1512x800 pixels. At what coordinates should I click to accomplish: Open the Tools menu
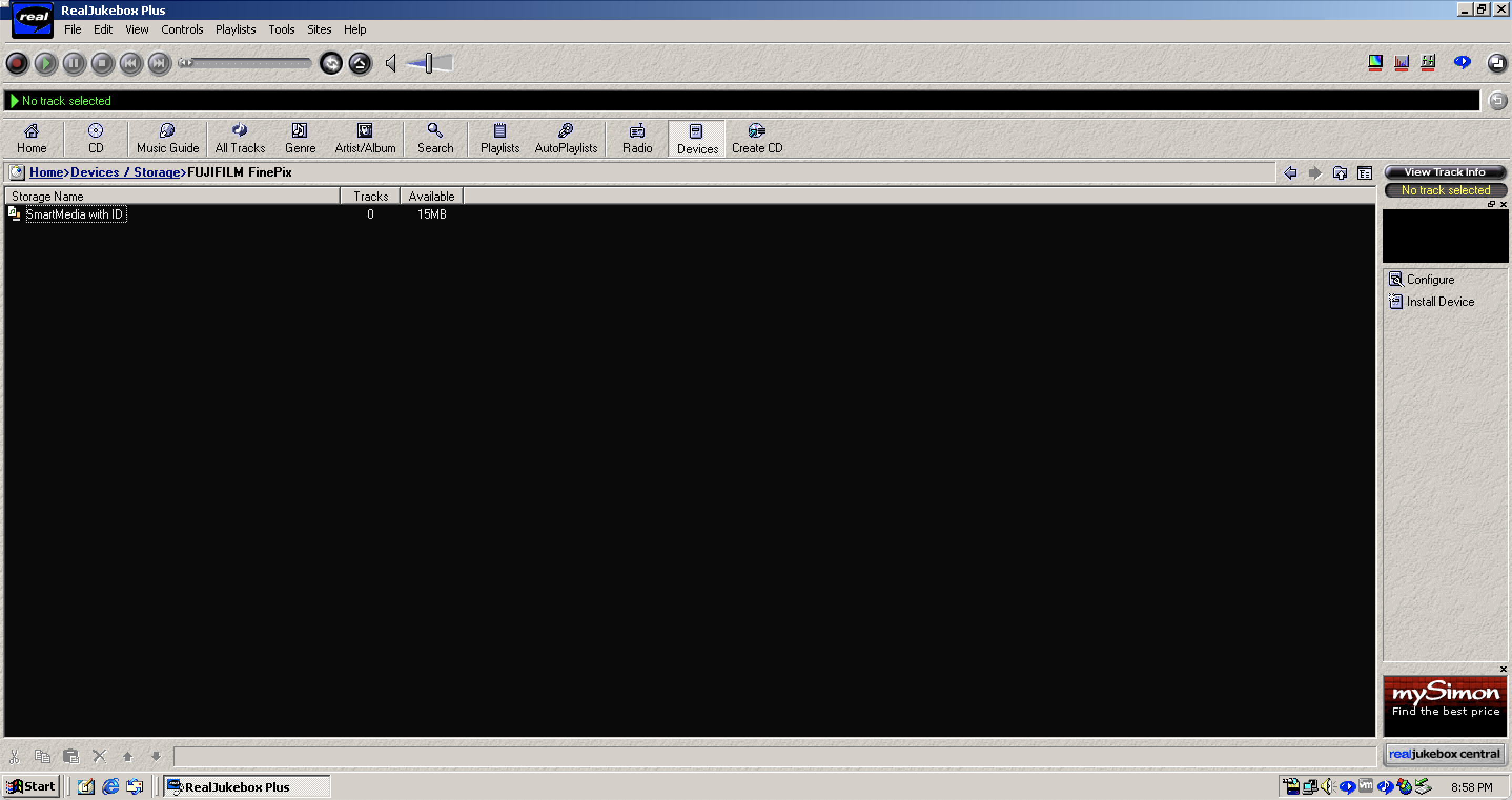click(282, 29)
